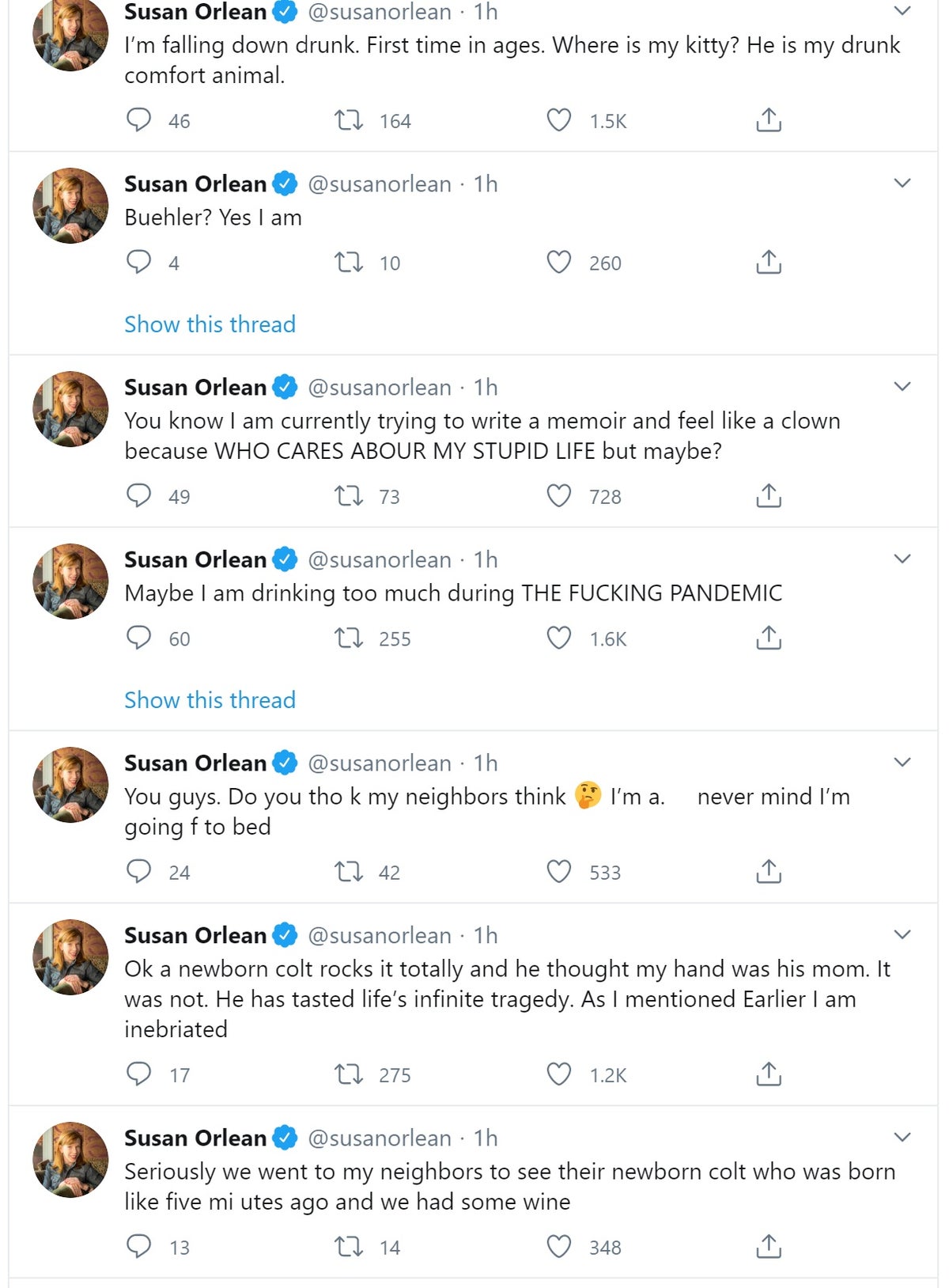The height and width of the screenshot is (1288, 949).
Task: Reply to the 'going f to bed' tweet
Action: [x=140, y=872]
